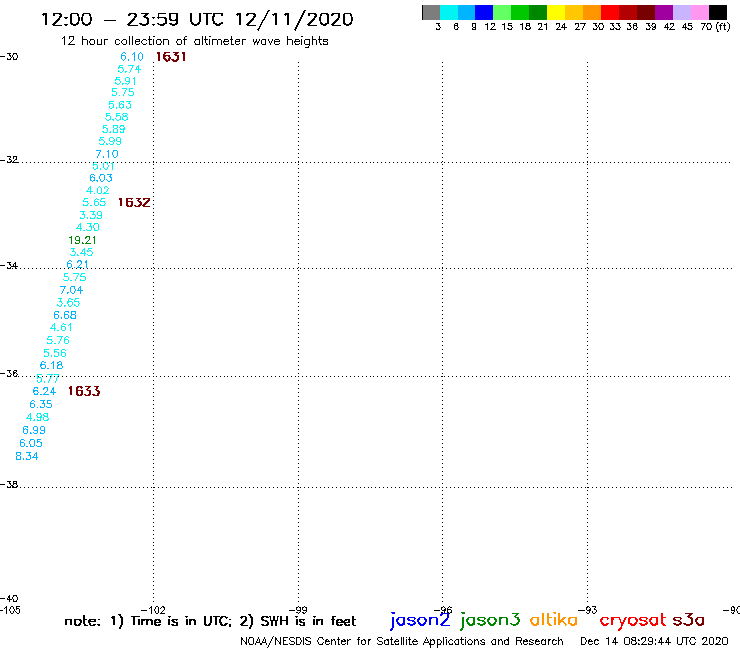
Task: Click the 5.58 wave height reading
Action: click(117, 117)
